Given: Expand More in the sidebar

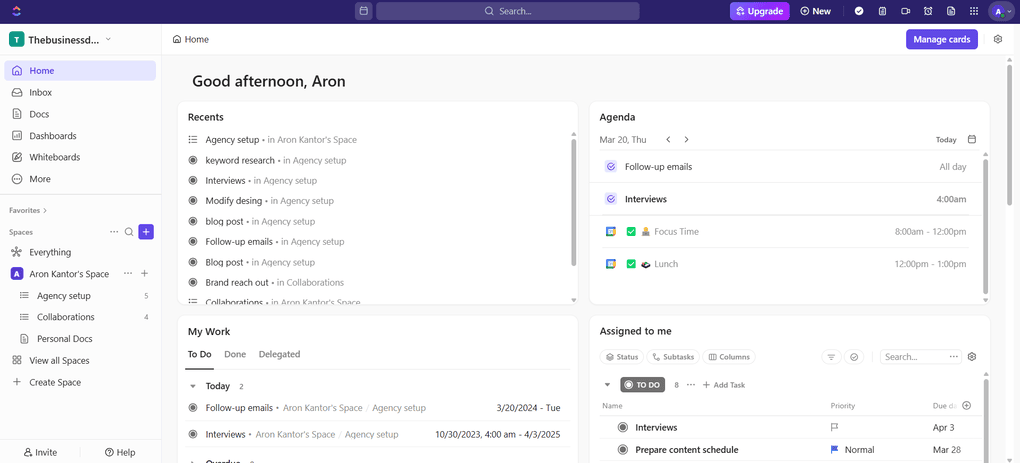Looking at the screenshot, I should pos(80,179).
